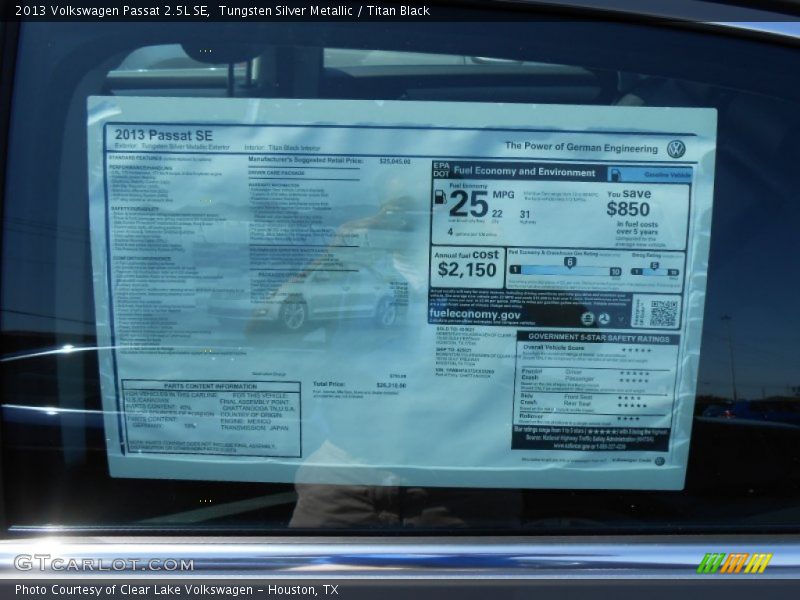Click the annual fuel cost '$2,150'
The width and height of the screenshot is (800, 600).
467,269
